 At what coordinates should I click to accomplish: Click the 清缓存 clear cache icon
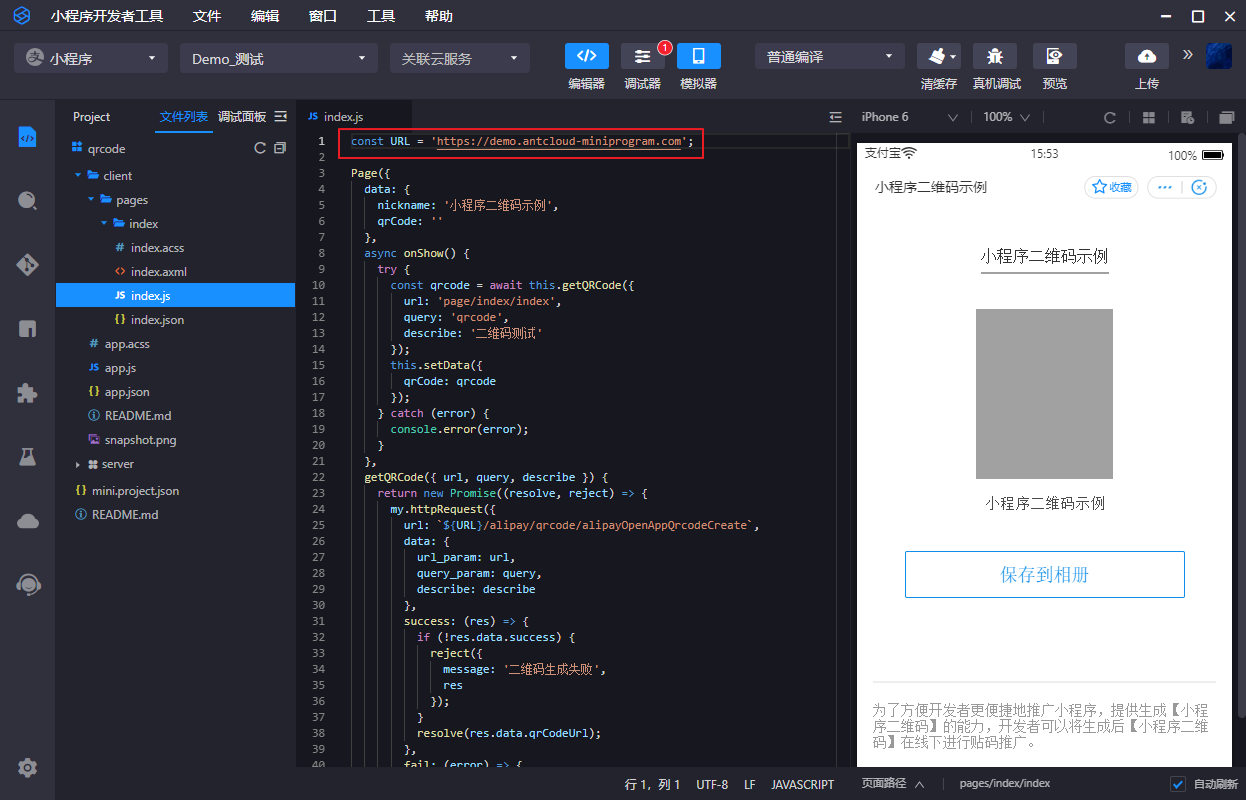click(x=936, y=56)
